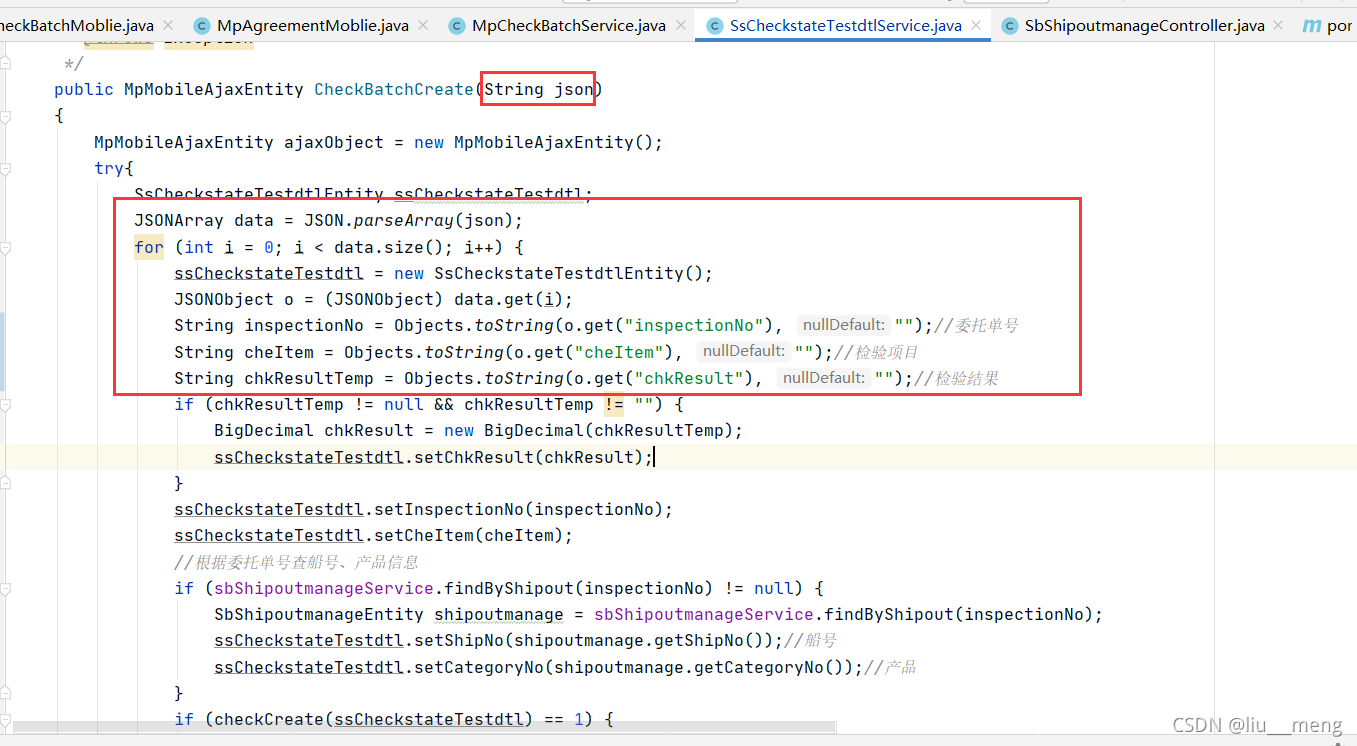Click the 'String json' parameter
The height and width of the screenshot is (746, 1357).
tap(539, 90)
